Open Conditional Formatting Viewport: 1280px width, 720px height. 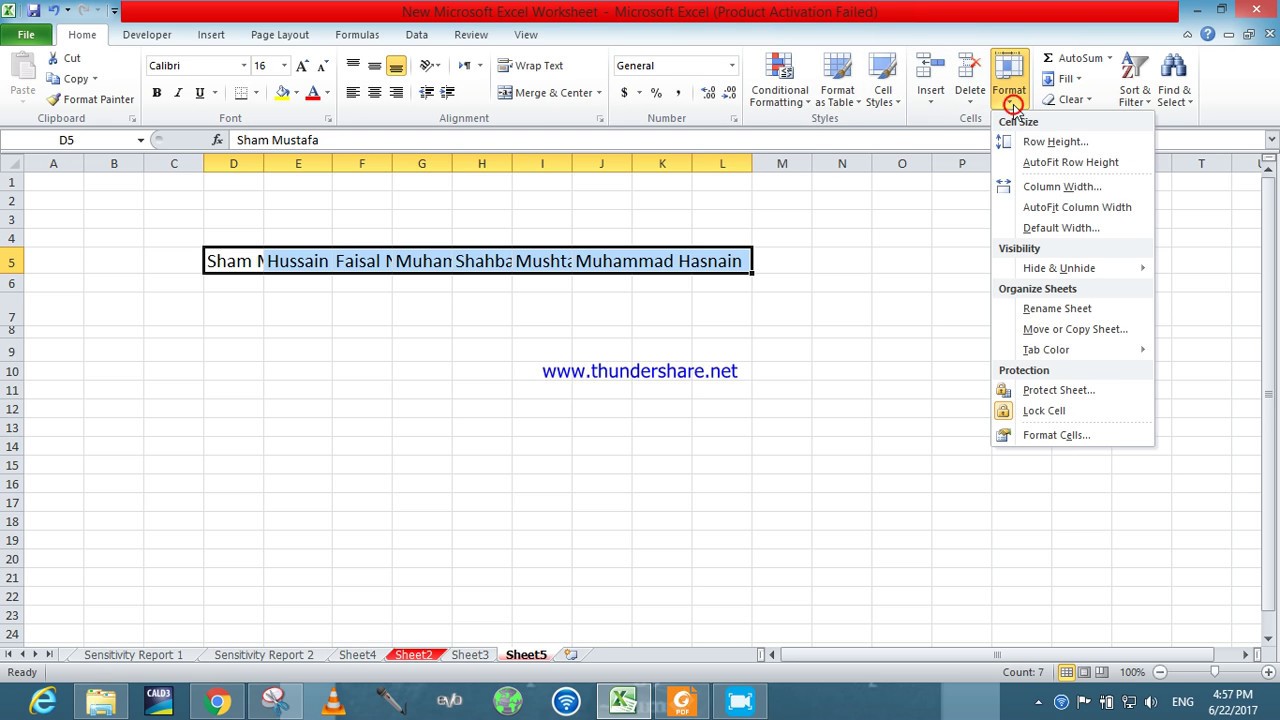[780, 80]
